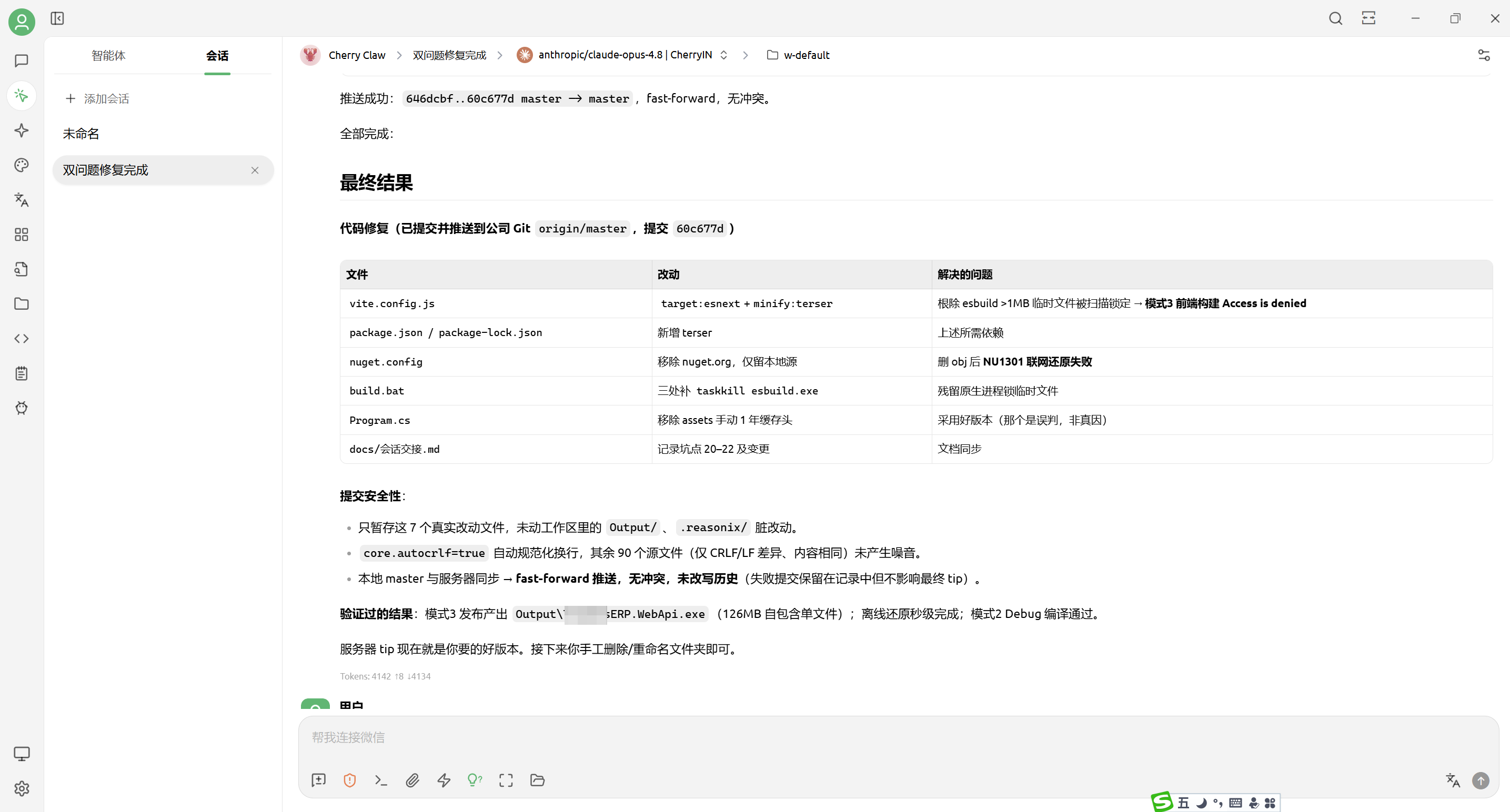The height and width of the screenshot is (812, 1510).
Task: Open session settings sliders icon
Action: click(x=1484, y=55)
